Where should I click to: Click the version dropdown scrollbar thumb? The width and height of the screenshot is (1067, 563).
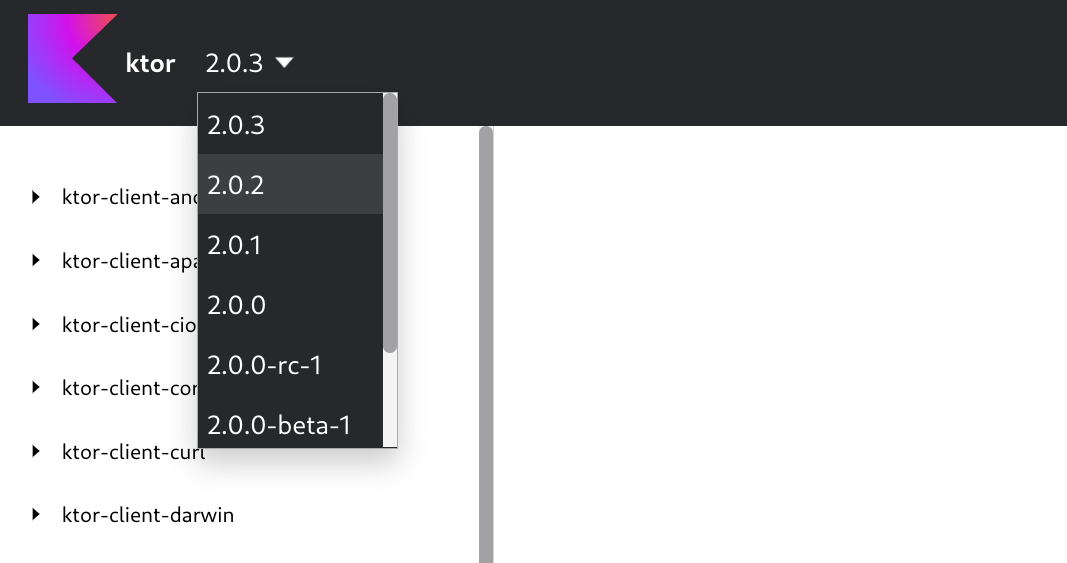[390, 222]
